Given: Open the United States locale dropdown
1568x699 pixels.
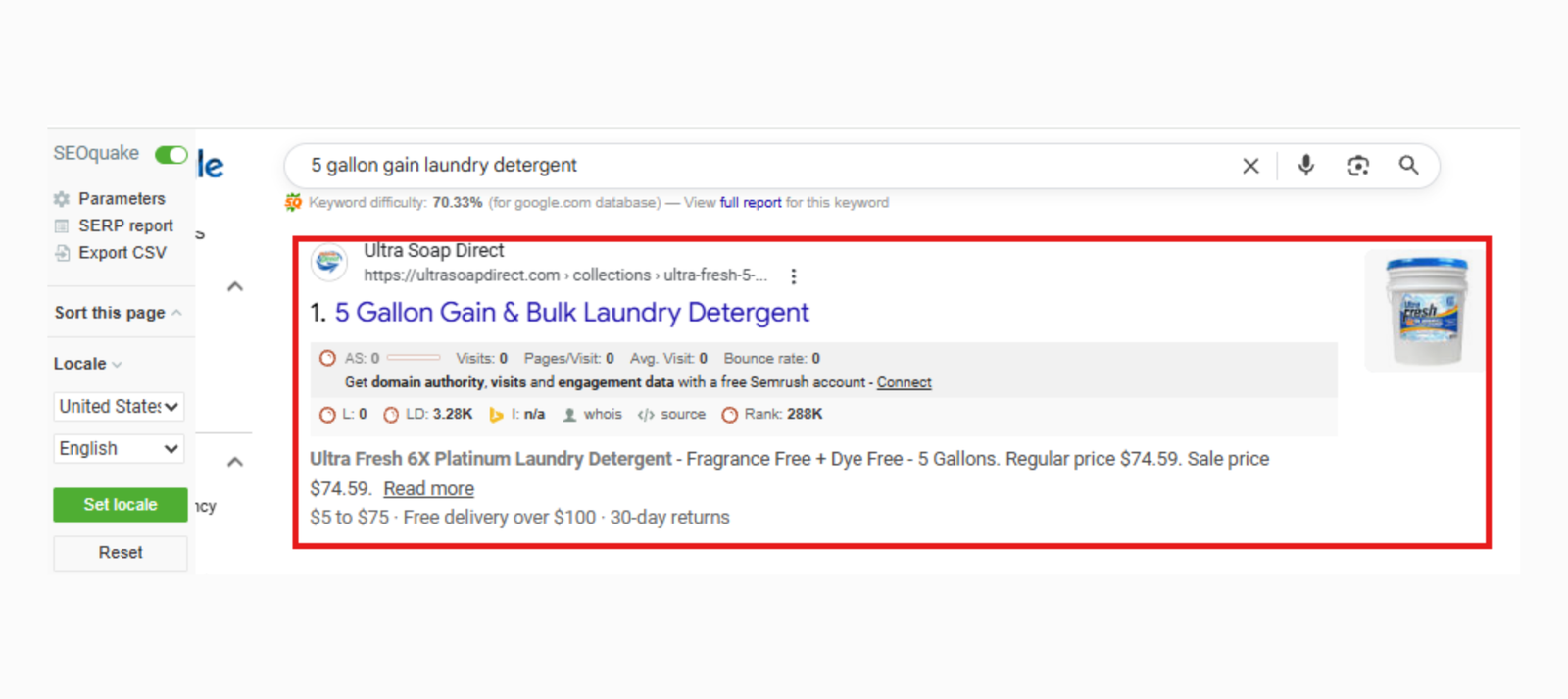Looking at the screenshot, I should tap(119, 406).
